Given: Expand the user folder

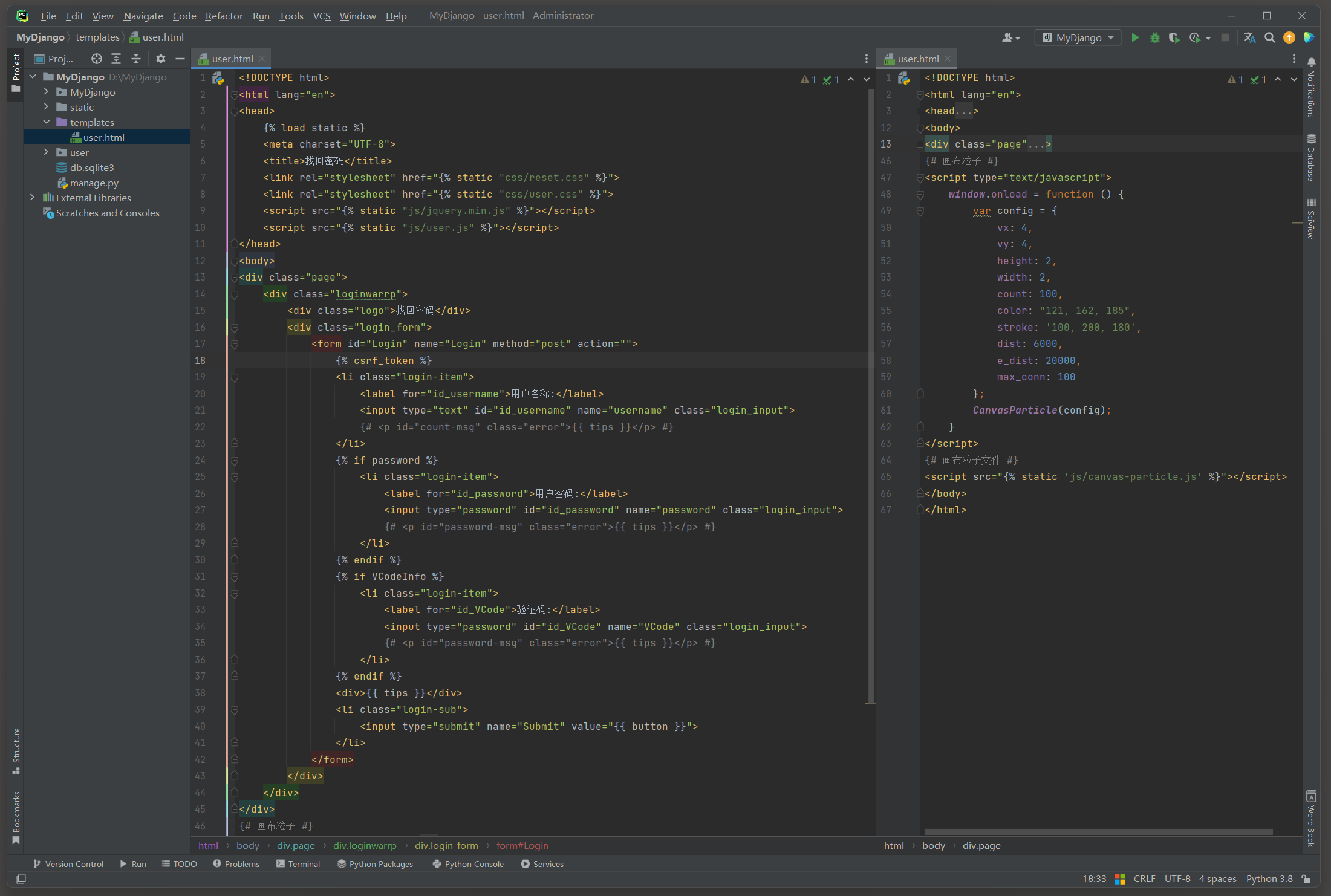Looking at the screenshot, I should (46, 152).
